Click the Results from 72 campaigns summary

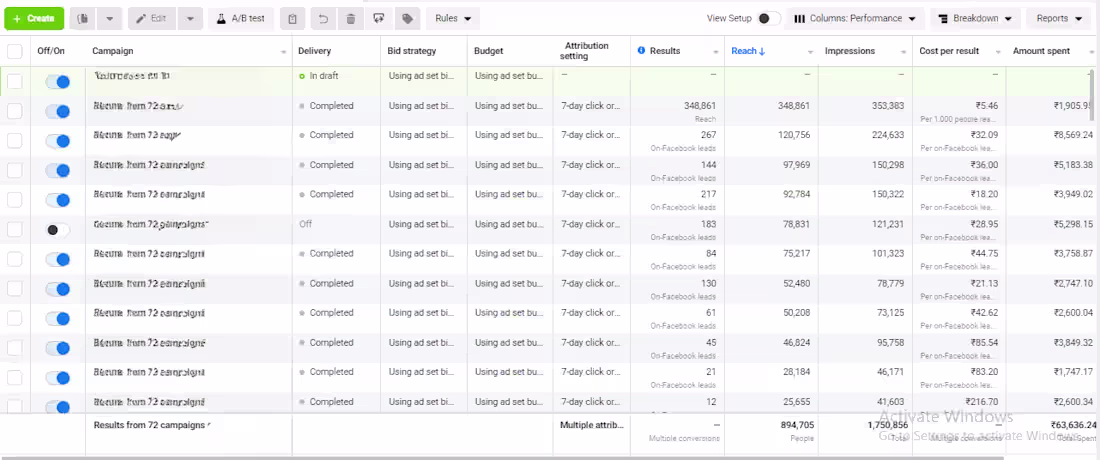point(149,425)
